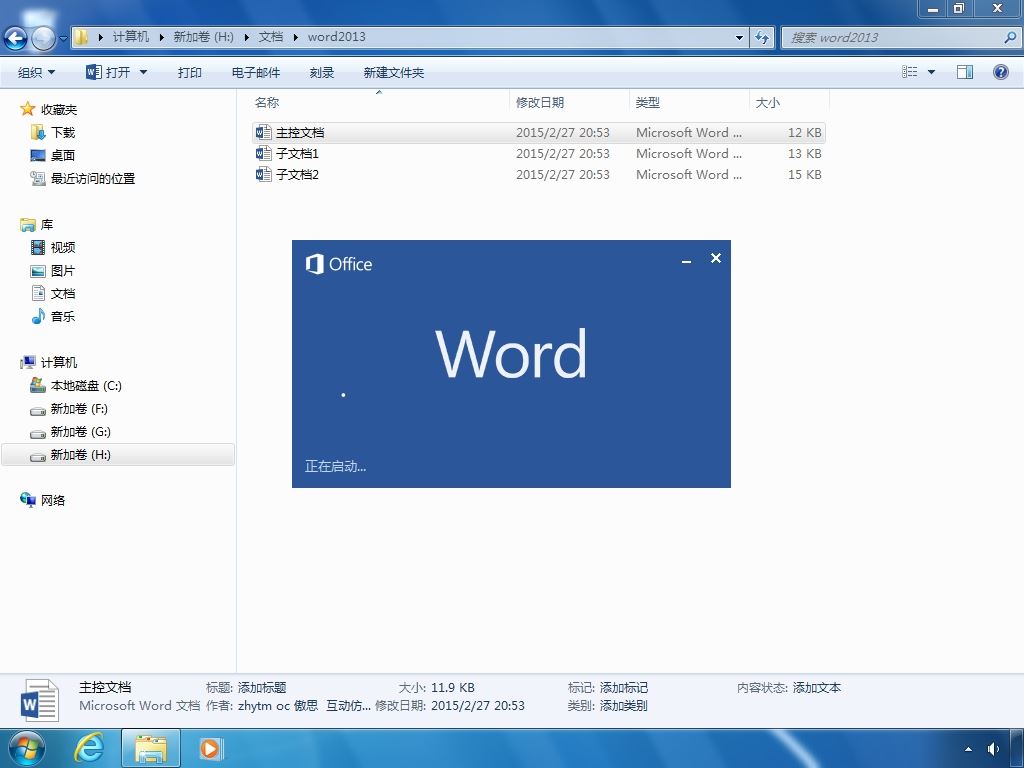Screen dimensions: 1024x768
Task: Open Windows Media Player from the taskbar
Action: 210,748
